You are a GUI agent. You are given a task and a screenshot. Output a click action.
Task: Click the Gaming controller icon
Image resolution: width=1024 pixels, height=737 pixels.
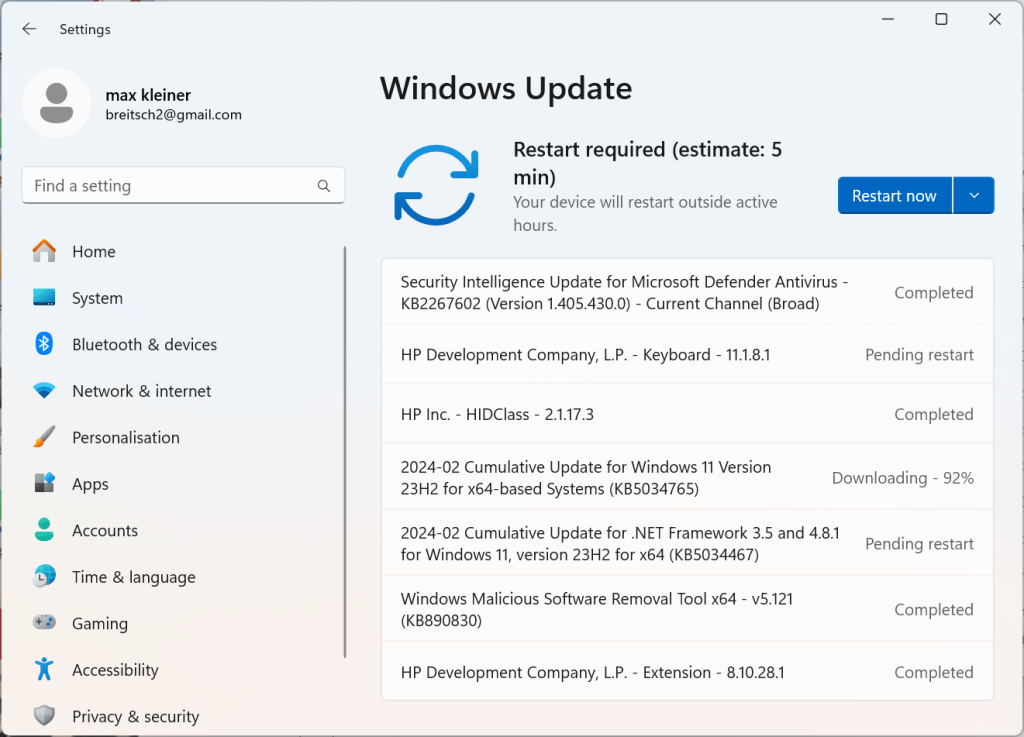point(44,623)
